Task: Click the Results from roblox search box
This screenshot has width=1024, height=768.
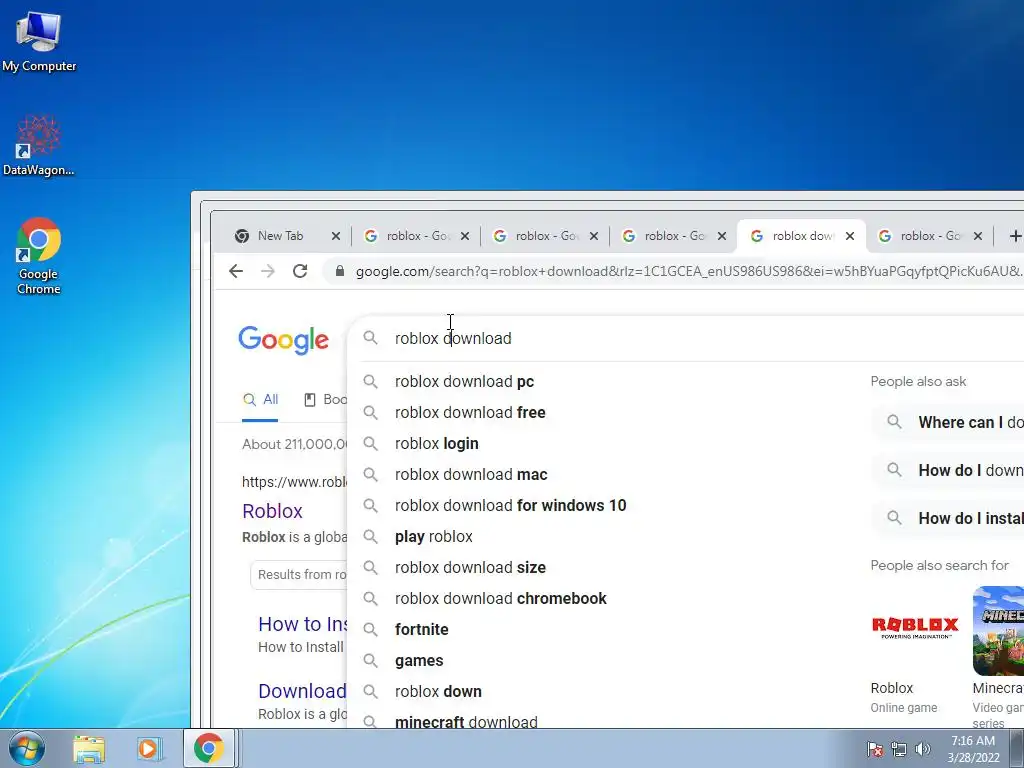Action: [299, 575]
